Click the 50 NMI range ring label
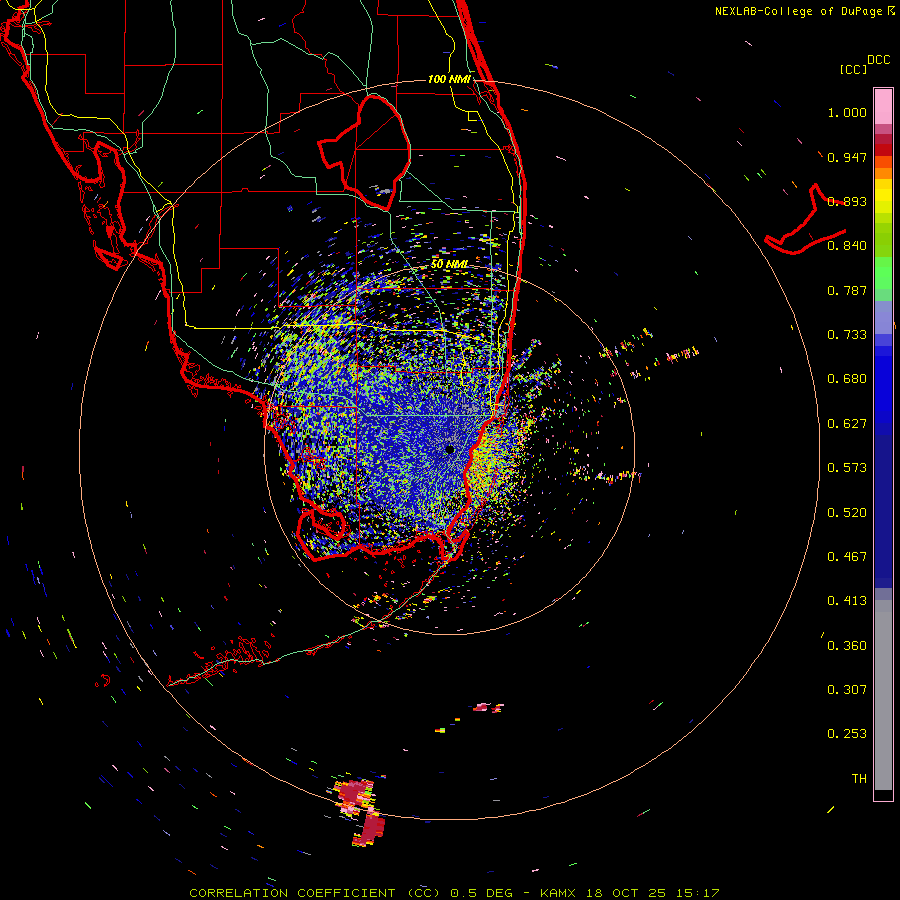The image size is (900, 900). click(449, 264)
